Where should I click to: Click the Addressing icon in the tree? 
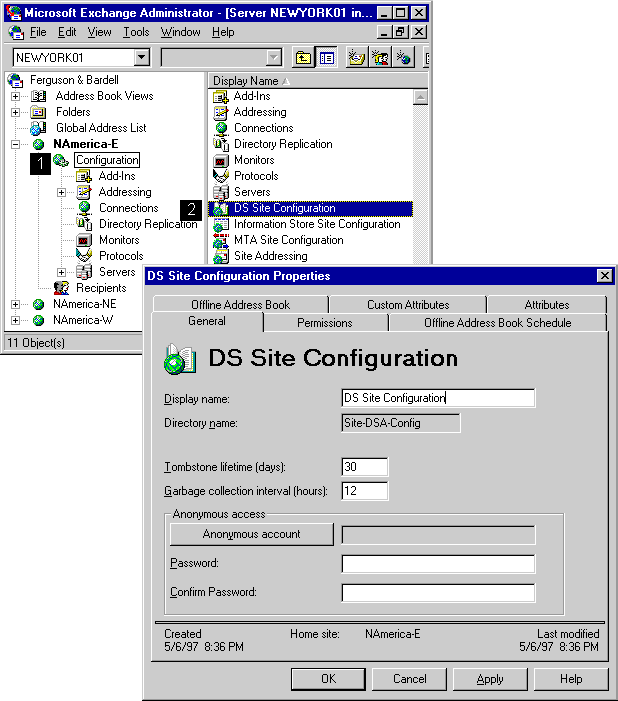84,192
